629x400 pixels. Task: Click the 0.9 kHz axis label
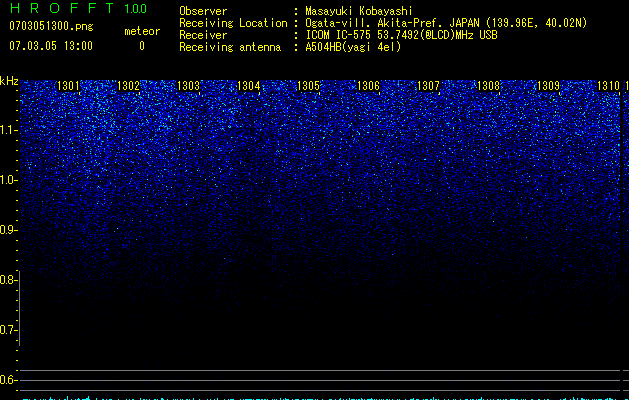coord(8,230)
